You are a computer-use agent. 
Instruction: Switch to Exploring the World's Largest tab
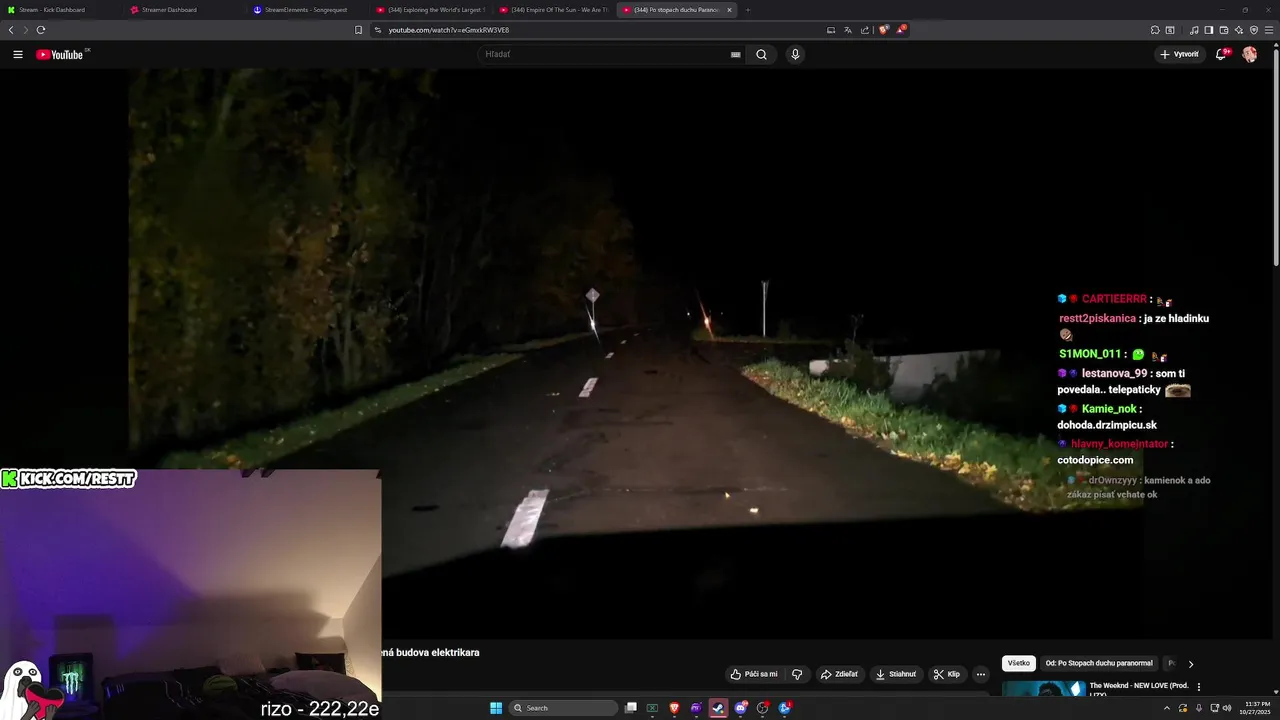pyautogui.click(x=430, y=10)
